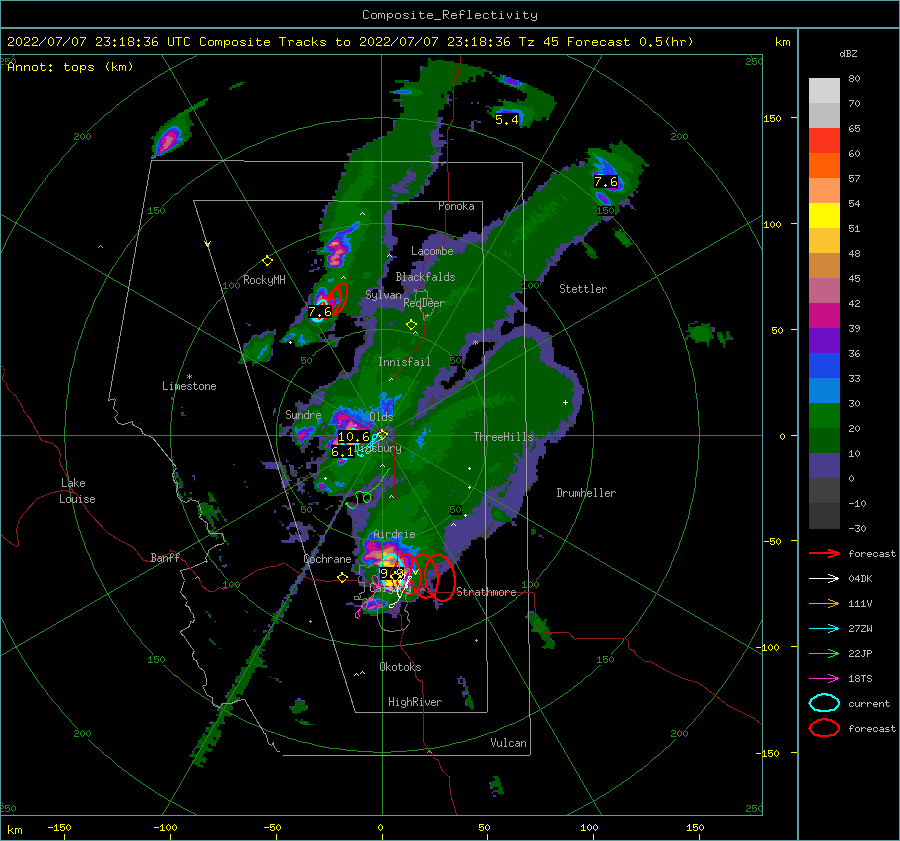This screenshot has height=841, width=900.
Task: Click the 'Annot: tops (km)' label
Action: [71, 67]
